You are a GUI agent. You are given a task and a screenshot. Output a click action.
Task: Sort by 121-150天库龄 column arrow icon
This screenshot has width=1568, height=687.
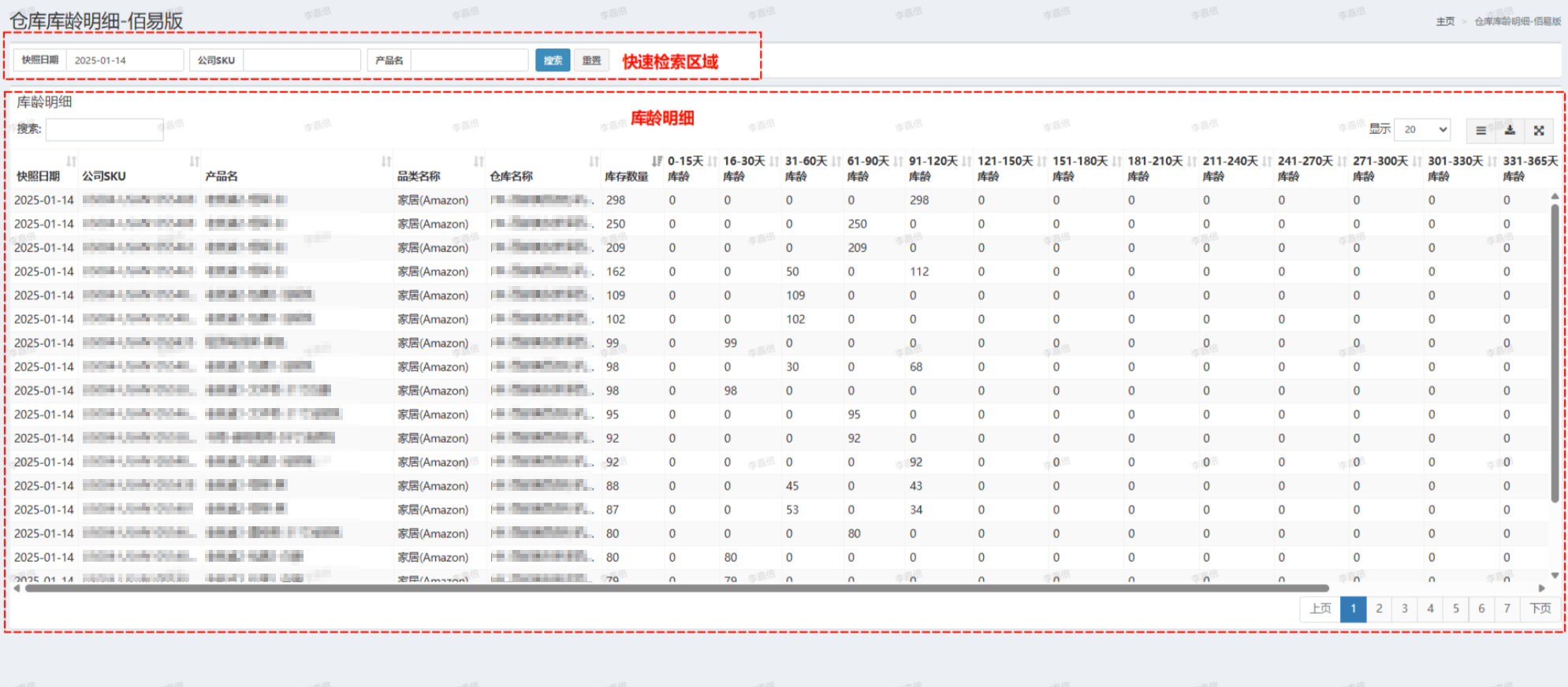pyautogui.click(x=1041, y=161)
